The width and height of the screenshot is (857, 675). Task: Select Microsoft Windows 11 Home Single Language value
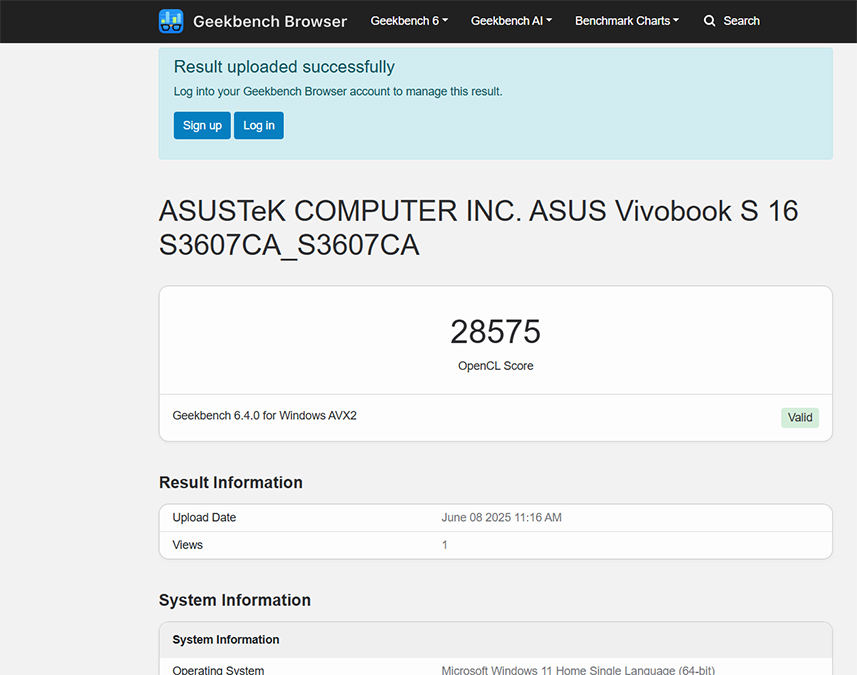pos(578,670)
